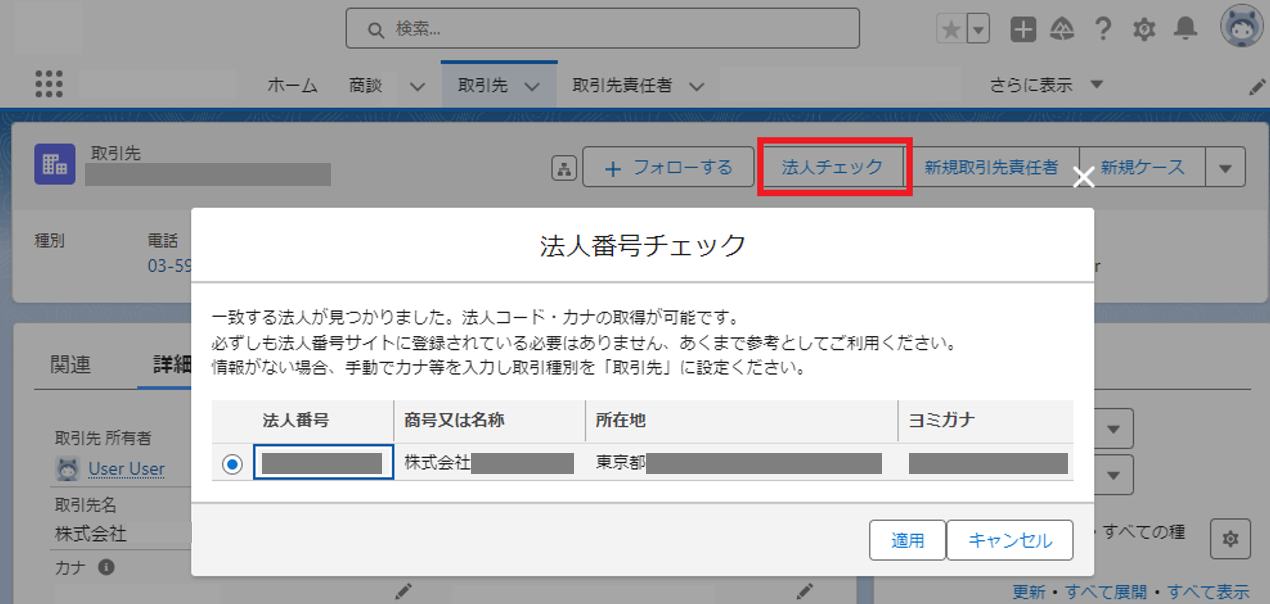Click the 取引先 account record icon

pyautogui.click(x=55, y=165)
